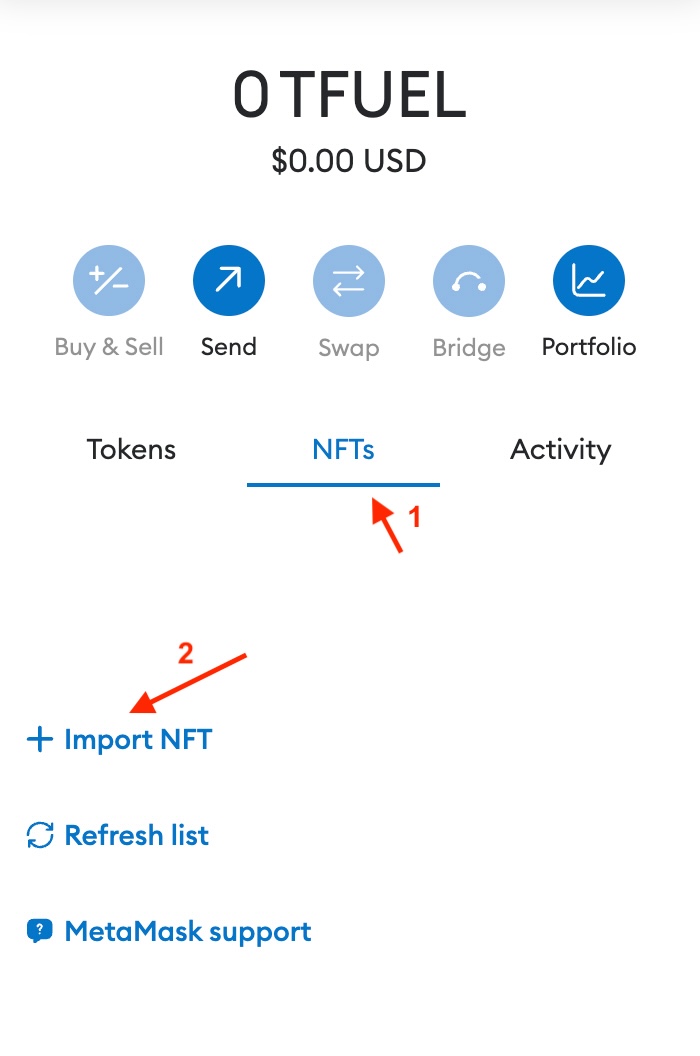Click the $0.00 USD value text
Screen dimensions: 700x1056
[x=349, y=160]
